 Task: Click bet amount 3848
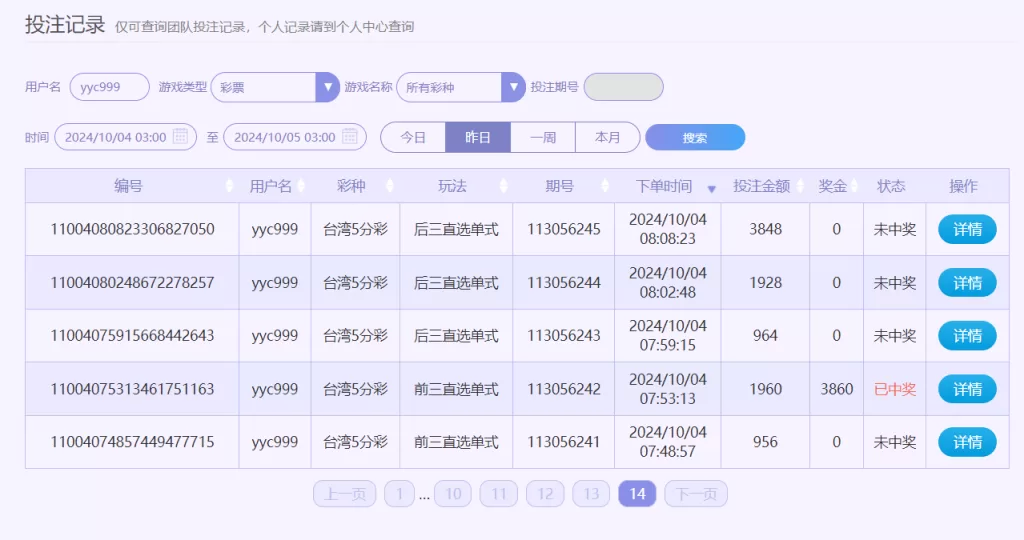point(765,229)
